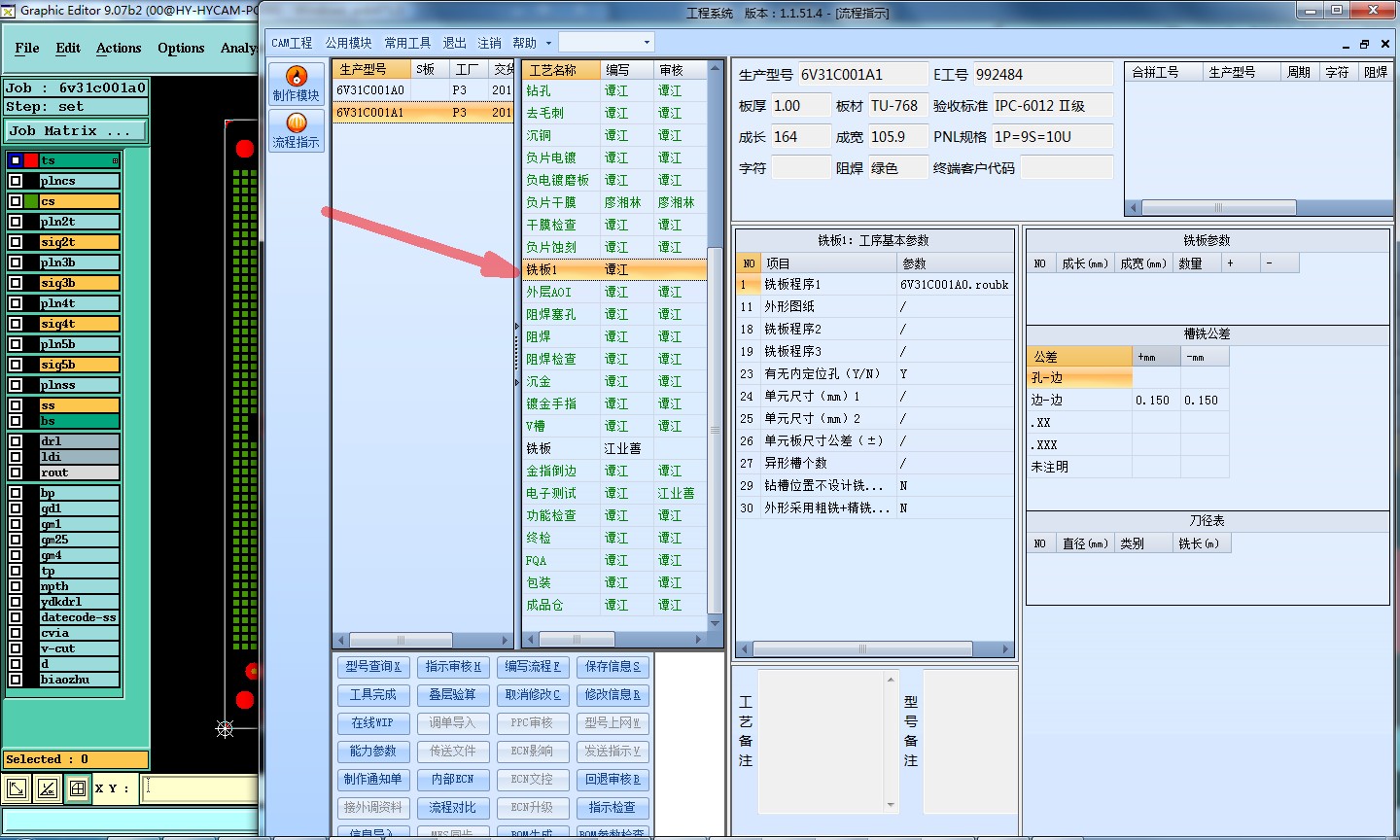
Task: Select the angle measure icon in Graphic Editor
Action: 47,788
